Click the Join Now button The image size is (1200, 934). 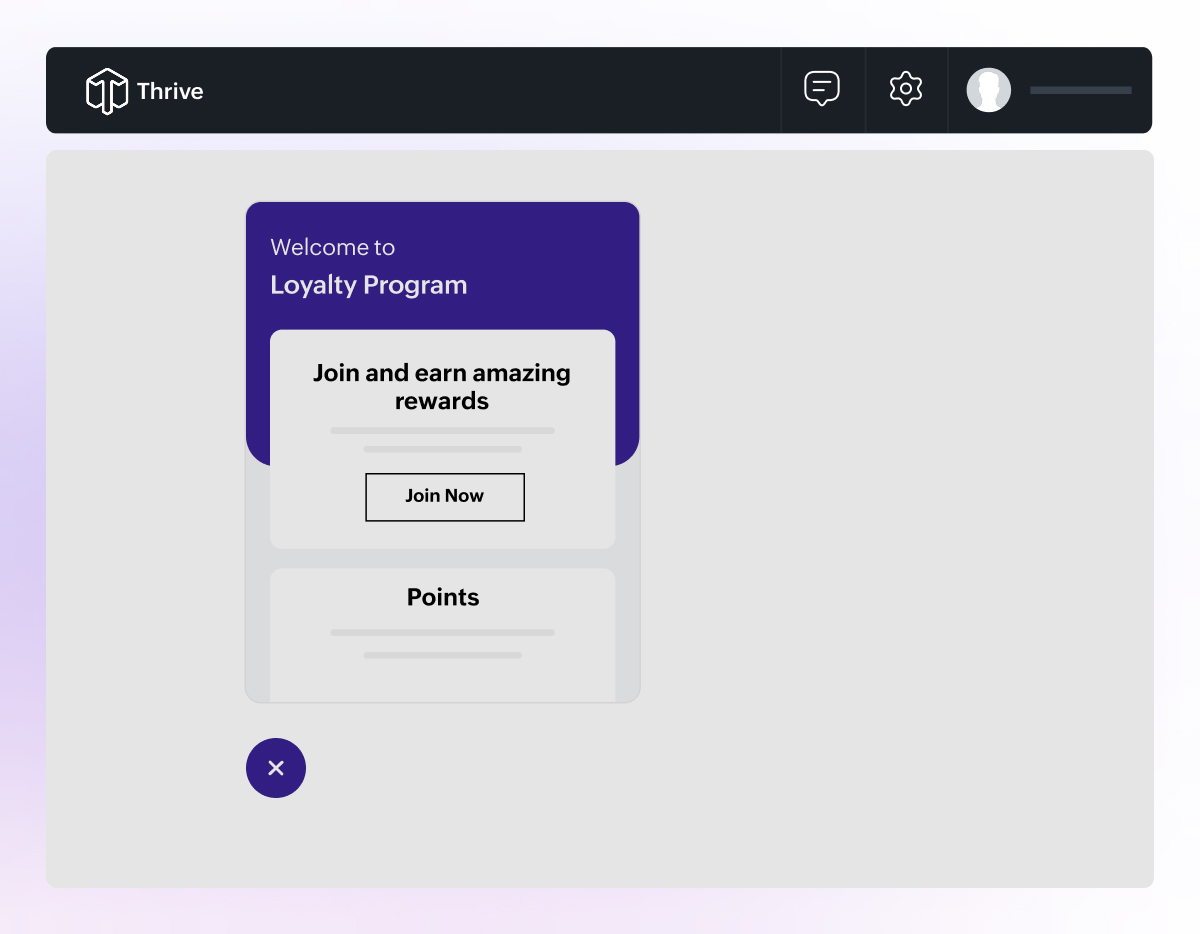coord(444,497)
